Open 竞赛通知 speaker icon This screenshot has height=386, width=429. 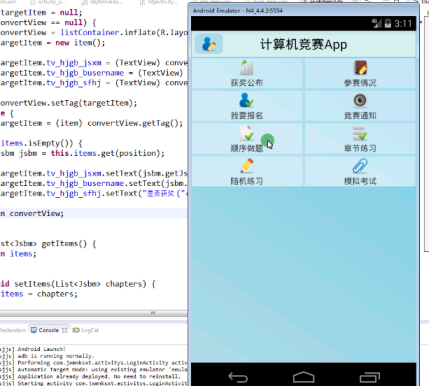tap(360, 100)
